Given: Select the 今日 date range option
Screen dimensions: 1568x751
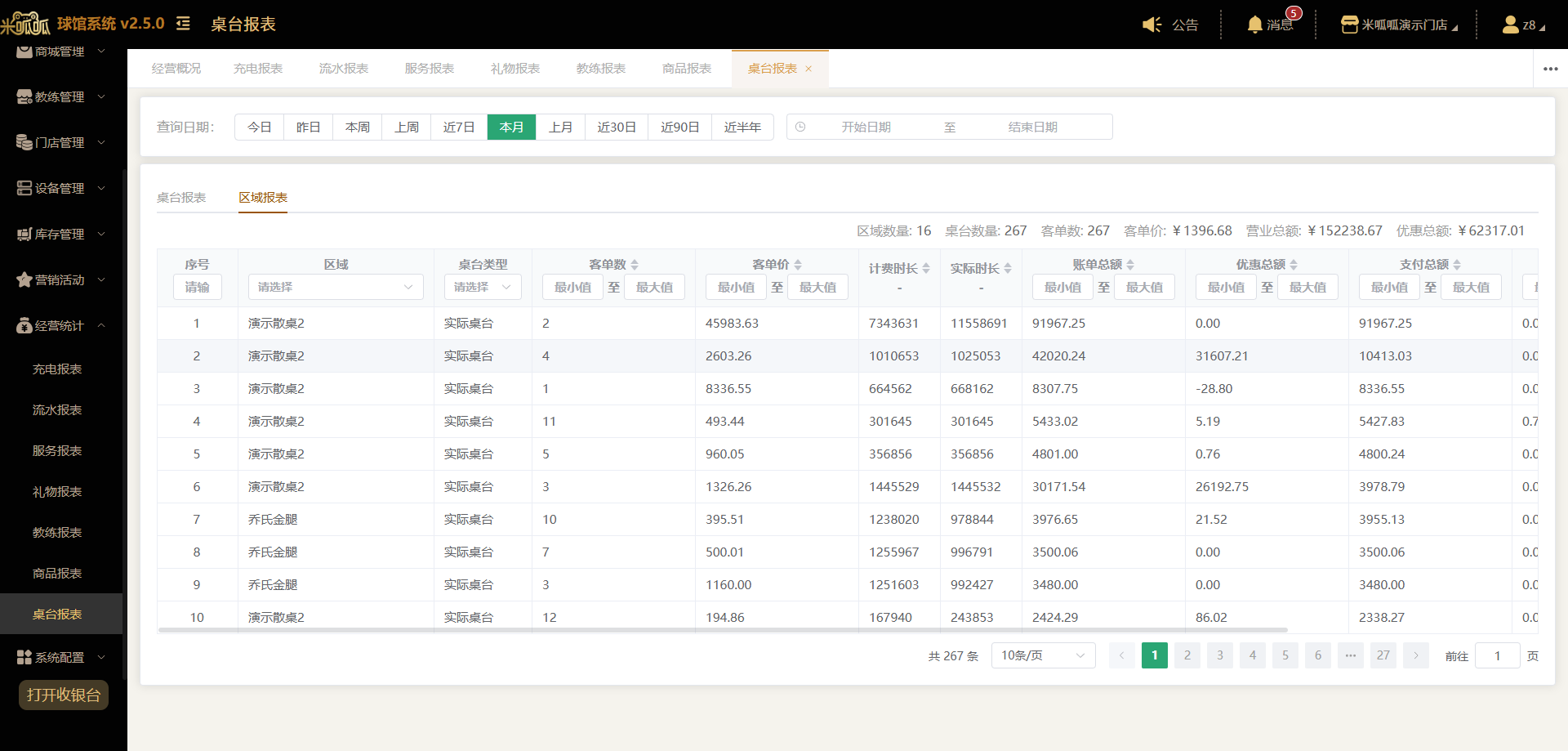Looking at the screenshot, I should click(x=260, y=127).
